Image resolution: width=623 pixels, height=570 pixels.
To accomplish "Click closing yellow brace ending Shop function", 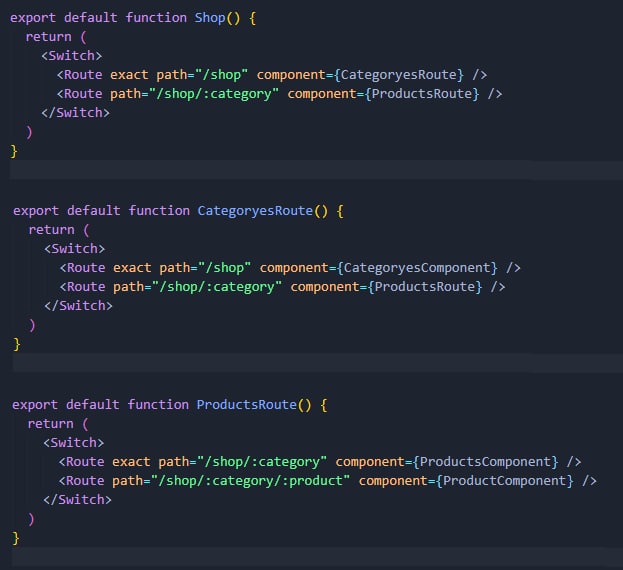I will coord(14,151).
